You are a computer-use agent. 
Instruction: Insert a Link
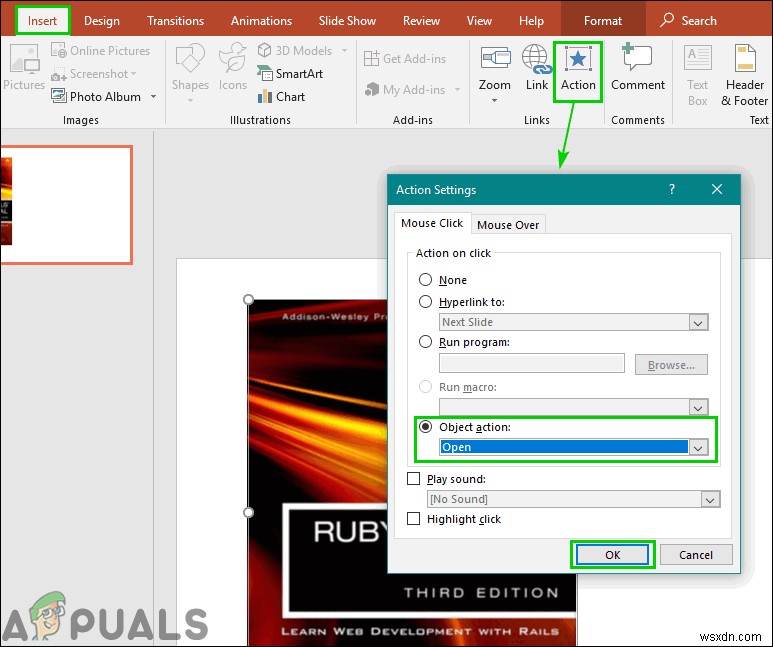536,68
